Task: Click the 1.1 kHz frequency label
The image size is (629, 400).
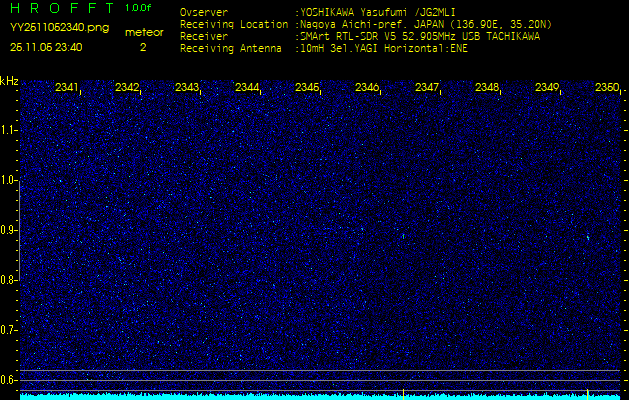Action: 9,129
